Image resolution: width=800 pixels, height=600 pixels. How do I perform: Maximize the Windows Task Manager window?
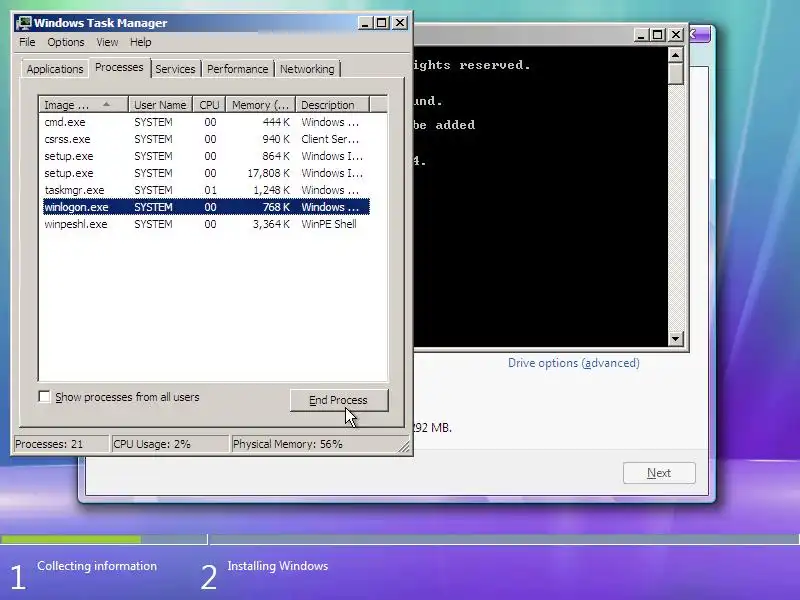(382, 23)
